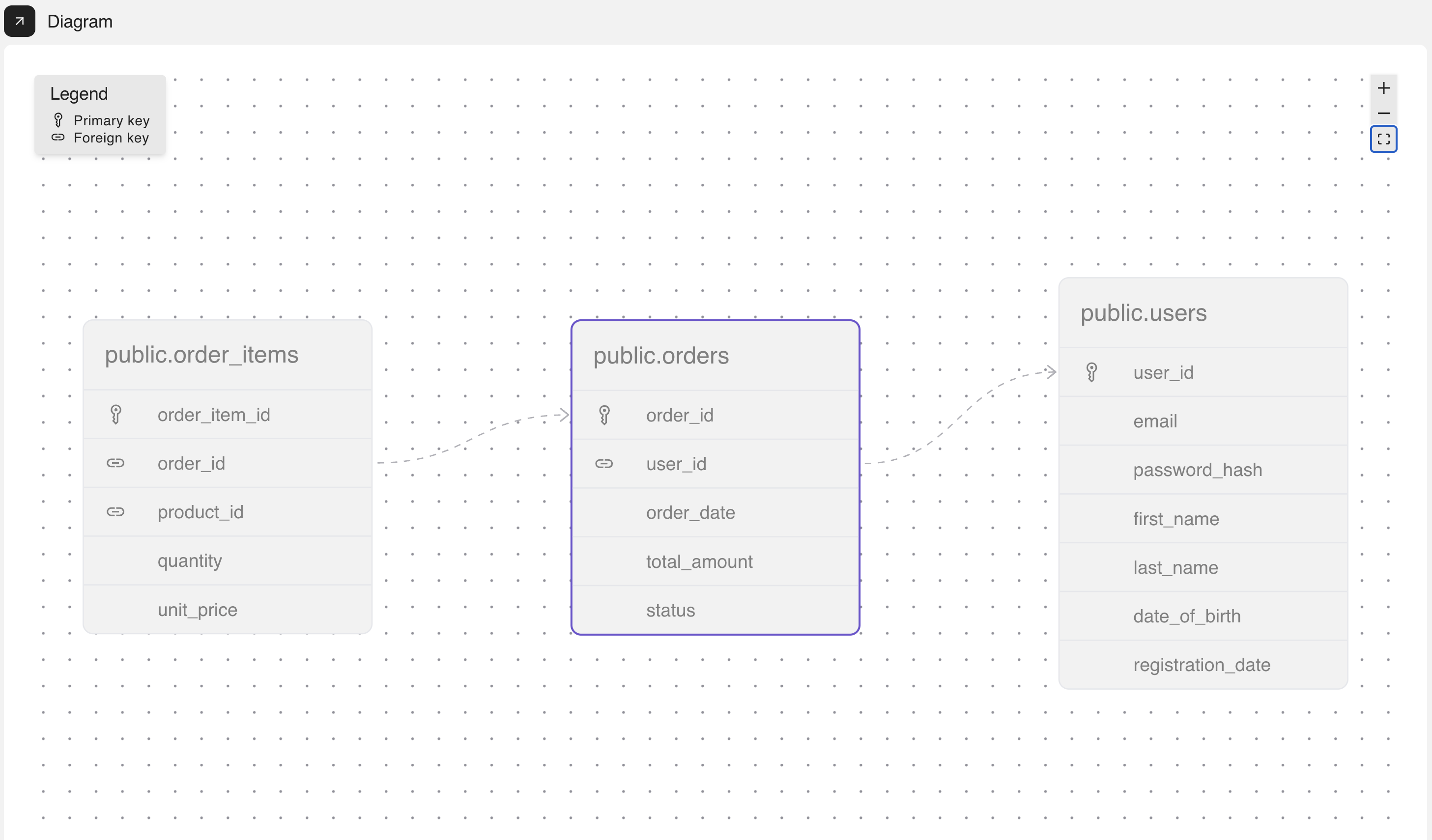This screenshot has width=1432, height=840.
Task: Click the primary key icon beside order_id in public.orders
Action: click(604, 415)
